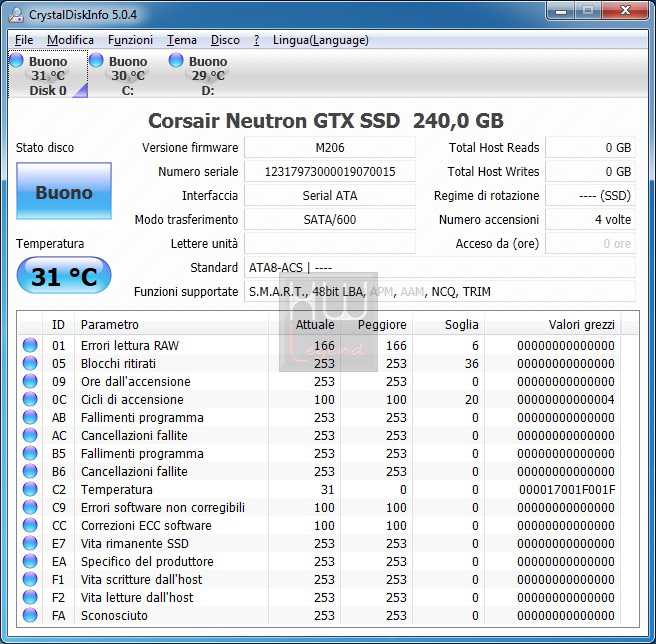Click status orb for Correzioni ECC software
Image resolution: width=656 pixels, height=644 pixels.
(x=30, y=525)
